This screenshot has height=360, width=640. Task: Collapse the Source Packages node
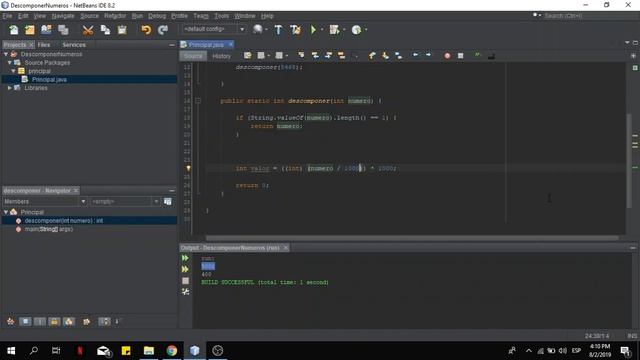click(x=9, y=62)
